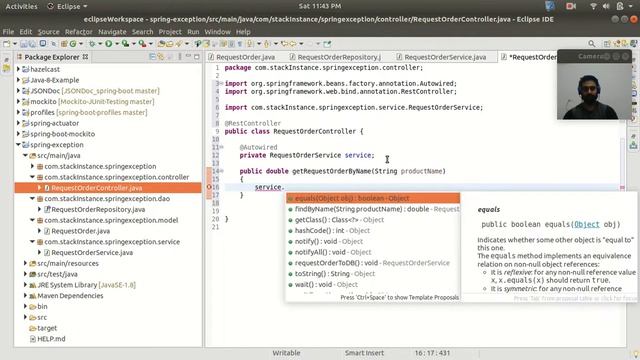This screenshot has width=640, height=360.
Task: Click the error marker on line 16
Action: pos(209,187)
